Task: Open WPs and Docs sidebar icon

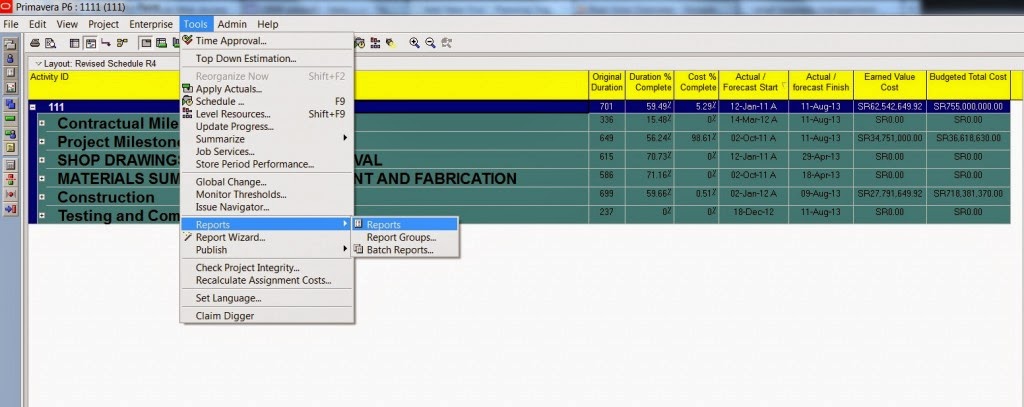Action: tap(10, 148)
